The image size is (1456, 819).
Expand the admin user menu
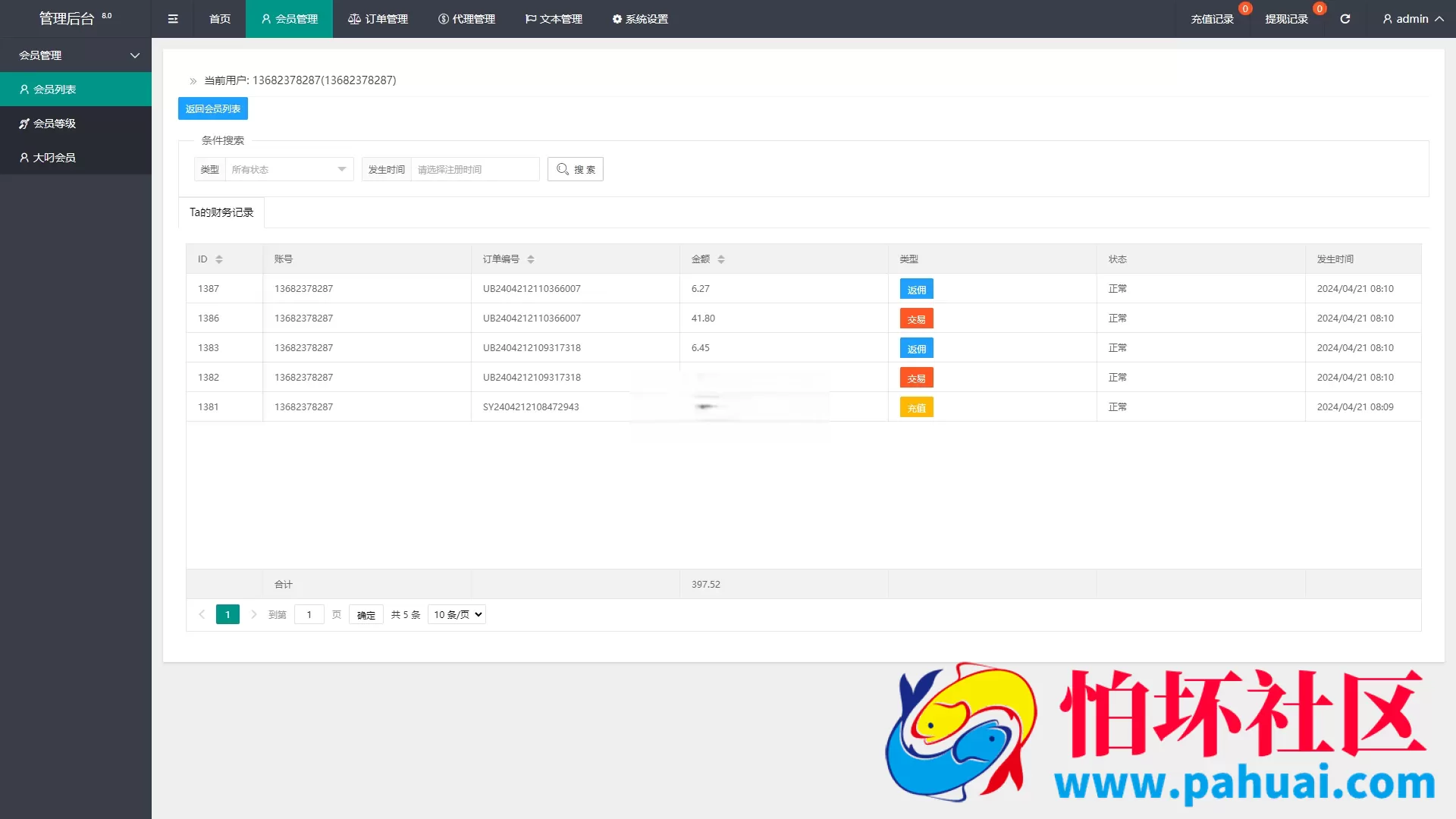[x=1412, y=19]
